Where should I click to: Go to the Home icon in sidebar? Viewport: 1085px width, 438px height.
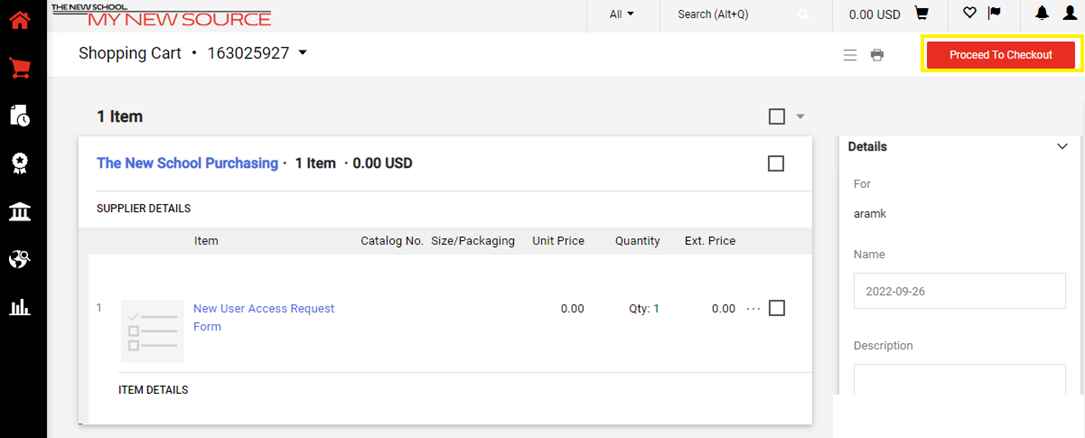tap(20, 20)
